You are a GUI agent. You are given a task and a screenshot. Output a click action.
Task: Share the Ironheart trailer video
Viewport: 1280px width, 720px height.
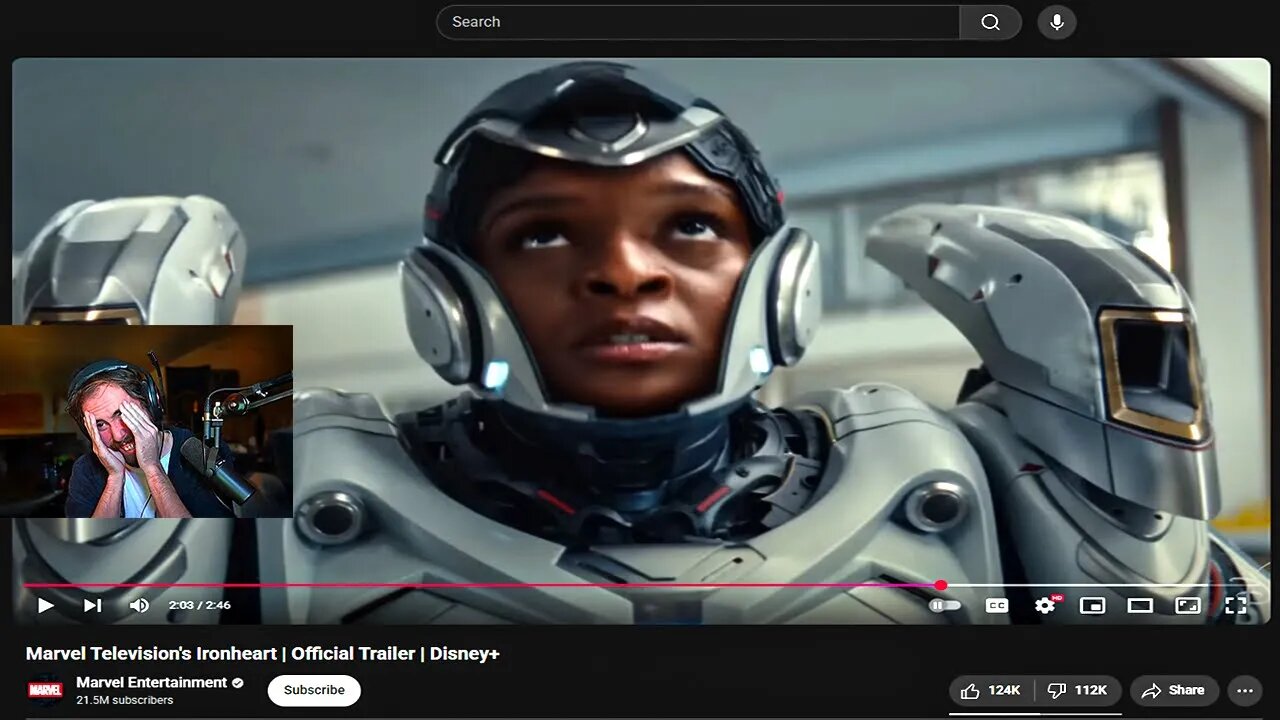tap(1174, 690)
